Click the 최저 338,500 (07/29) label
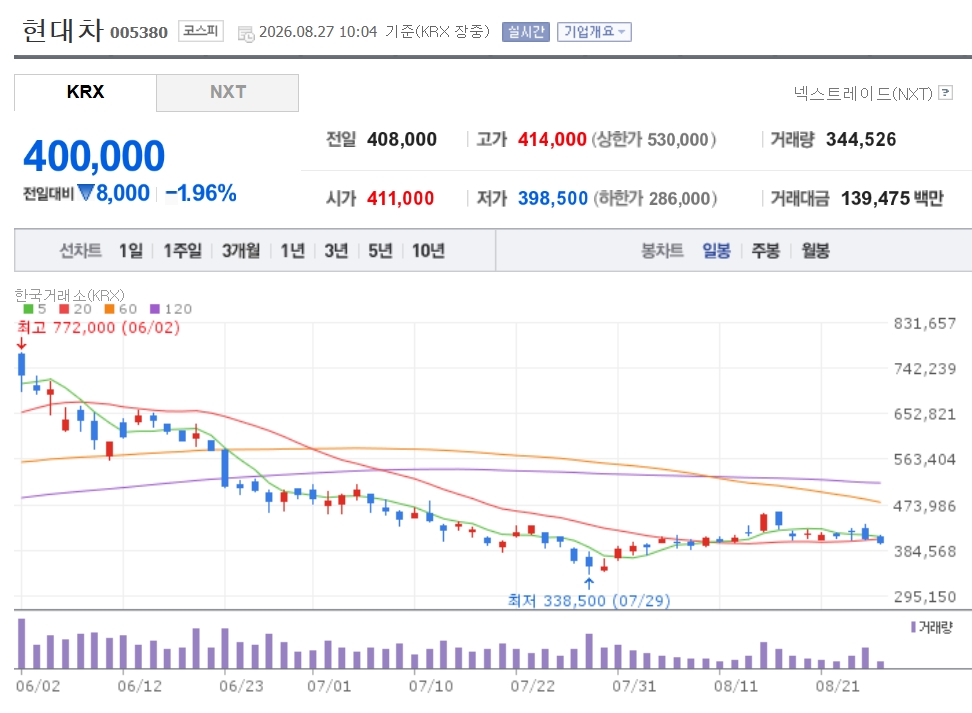This screenshot has height=713, width=972. pos(589,601)
